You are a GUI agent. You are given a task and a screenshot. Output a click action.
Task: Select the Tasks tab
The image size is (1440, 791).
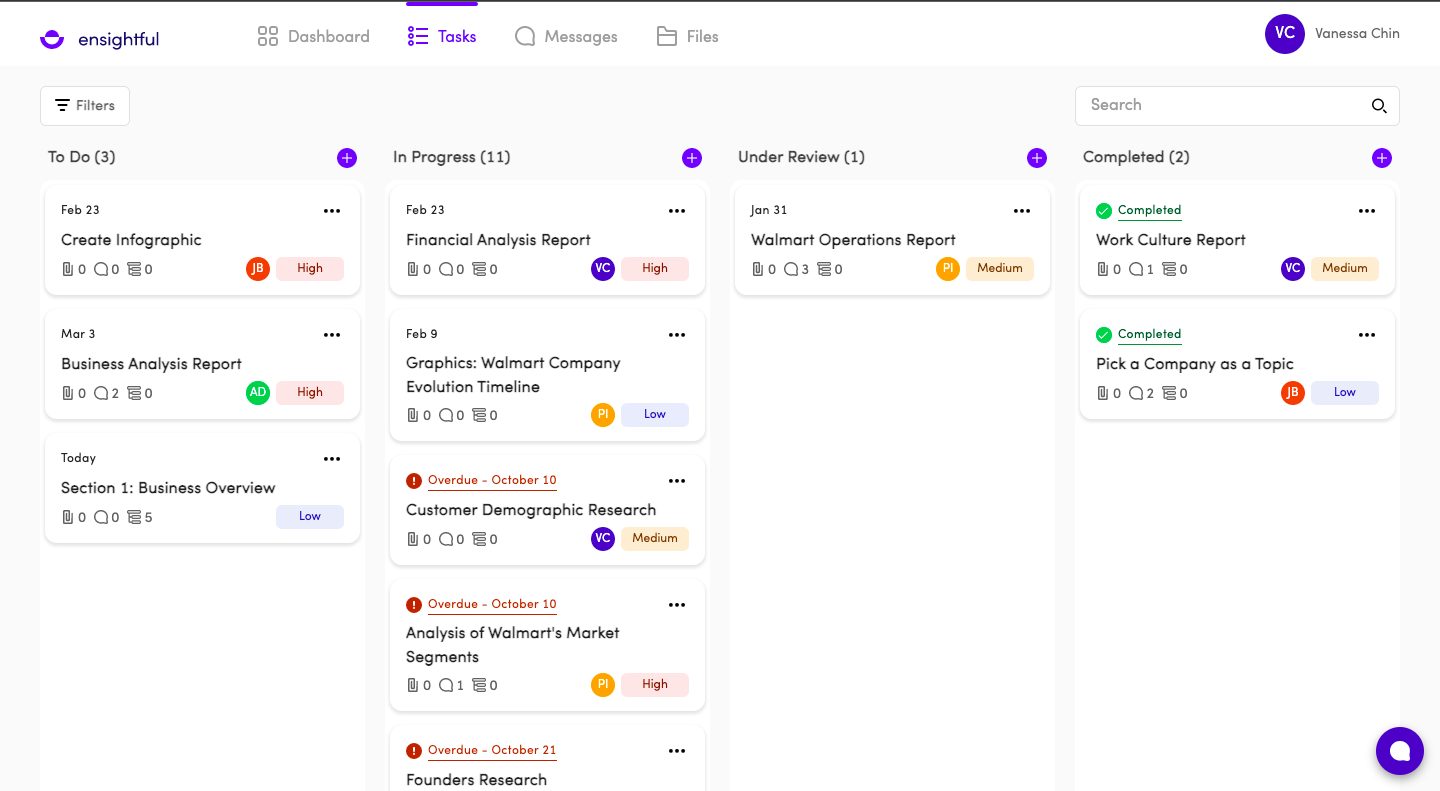[x=442, y=36]
